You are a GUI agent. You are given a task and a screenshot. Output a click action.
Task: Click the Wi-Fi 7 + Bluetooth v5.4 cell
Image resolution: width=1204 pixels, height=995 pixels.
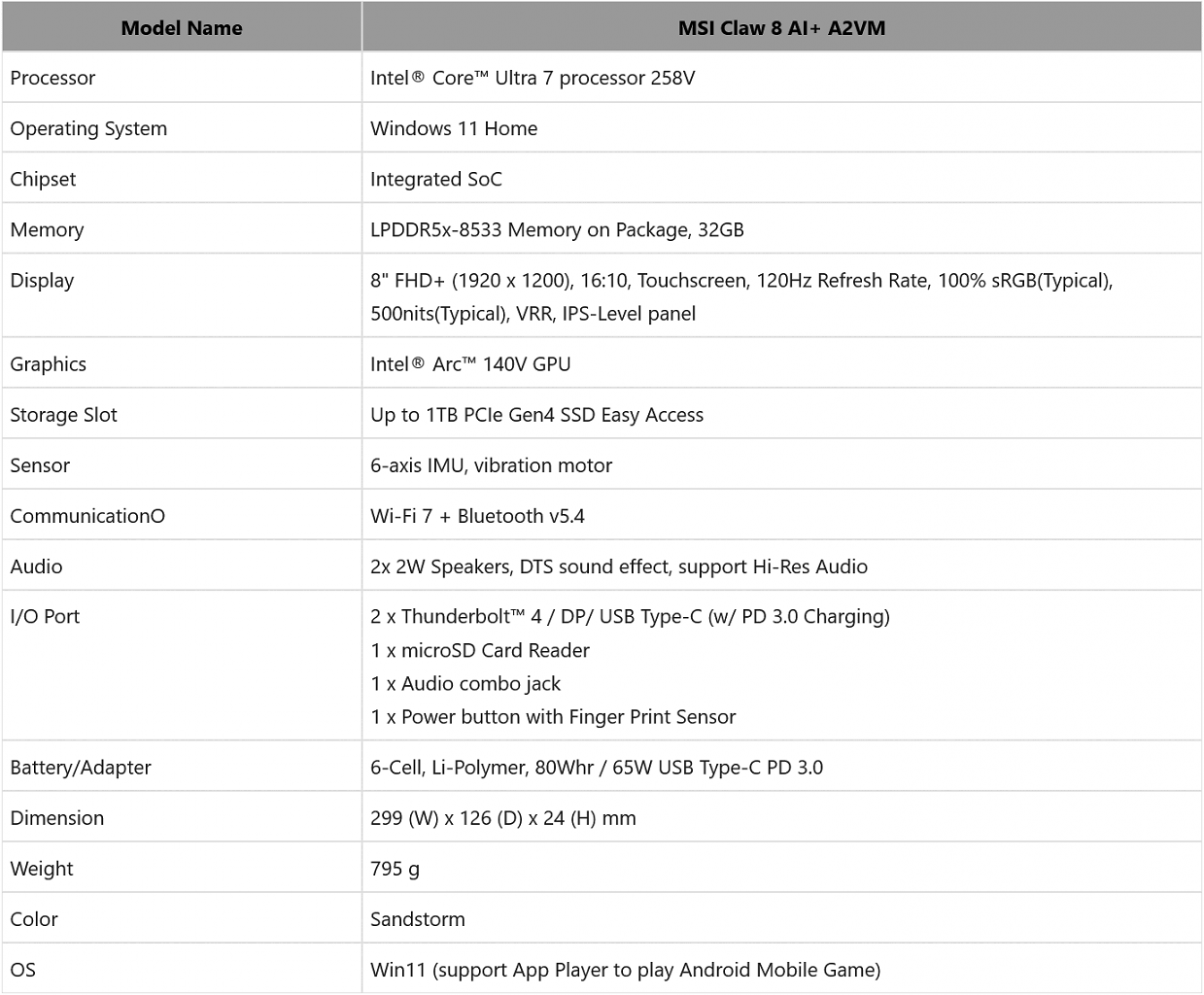click(781, 516)
